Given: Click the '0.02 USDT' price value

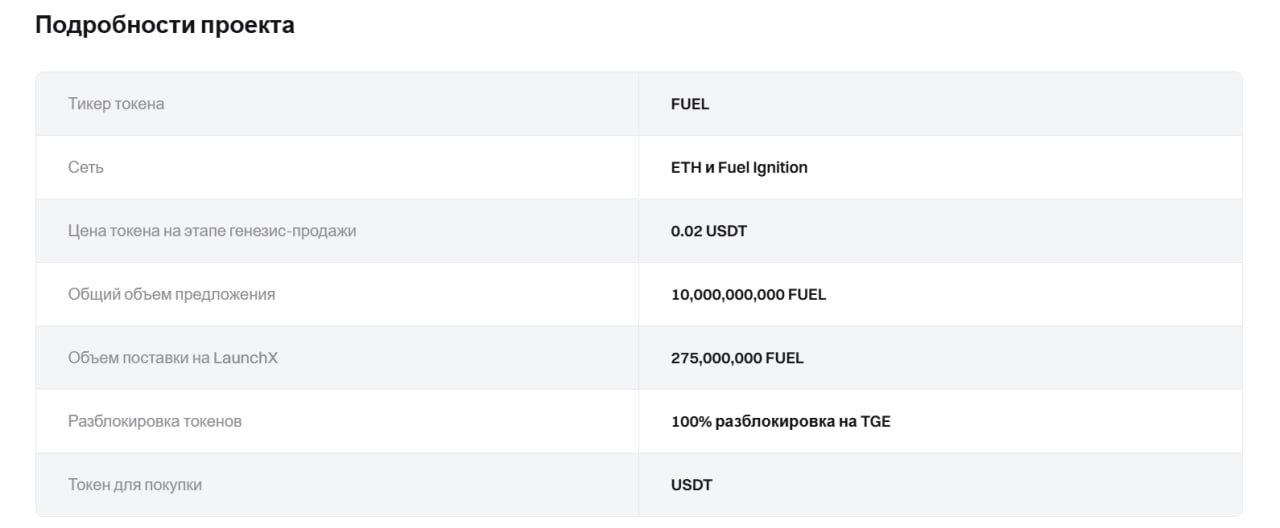Looking at the screenshot, I should (x=709, y=231).
